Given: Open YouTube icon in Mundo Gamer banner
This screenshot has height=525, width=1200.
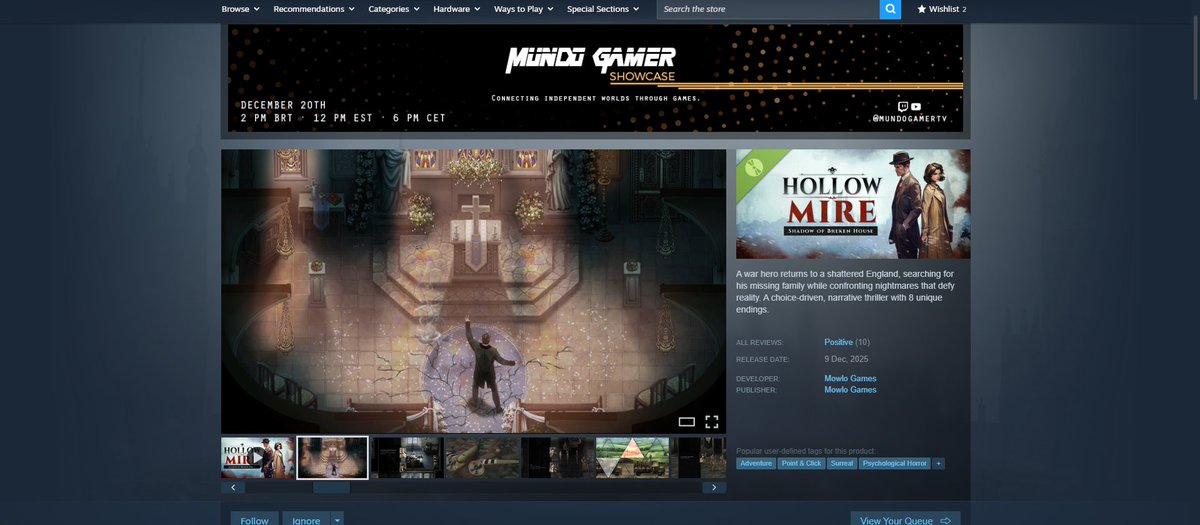Looking at the screenshot, I should click(916, 106).
